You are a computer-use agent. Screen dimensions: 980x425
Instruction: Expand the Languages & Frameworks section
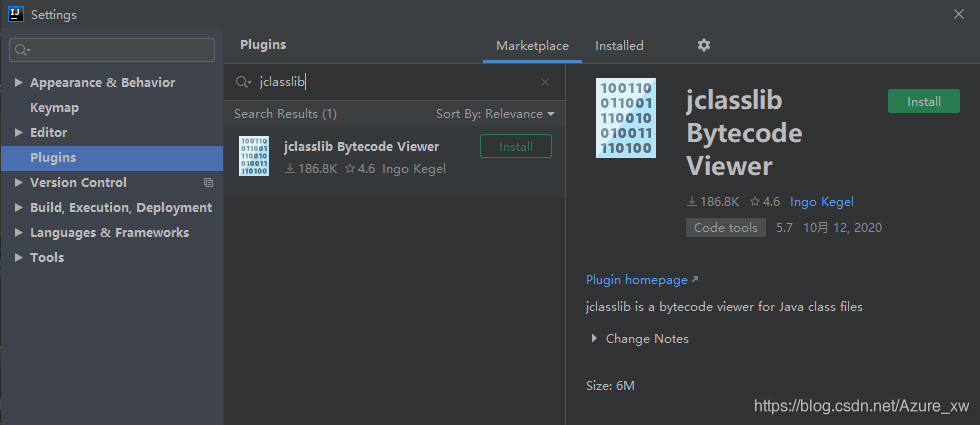[19, 232]
